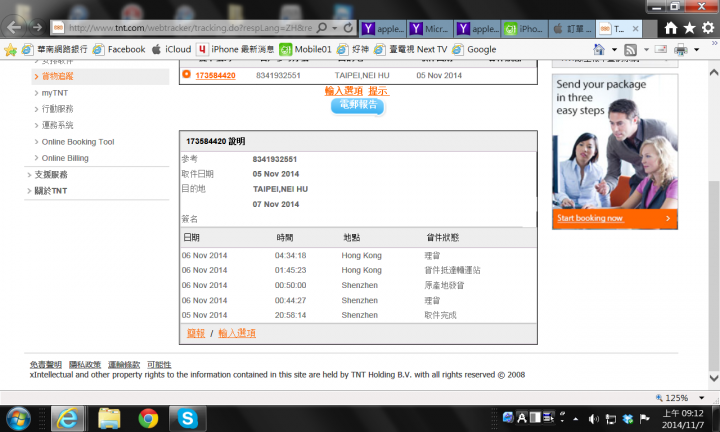Open 隱私政策 footer link
The height and width of the screenshot is (432, 720).
(84, 365)
